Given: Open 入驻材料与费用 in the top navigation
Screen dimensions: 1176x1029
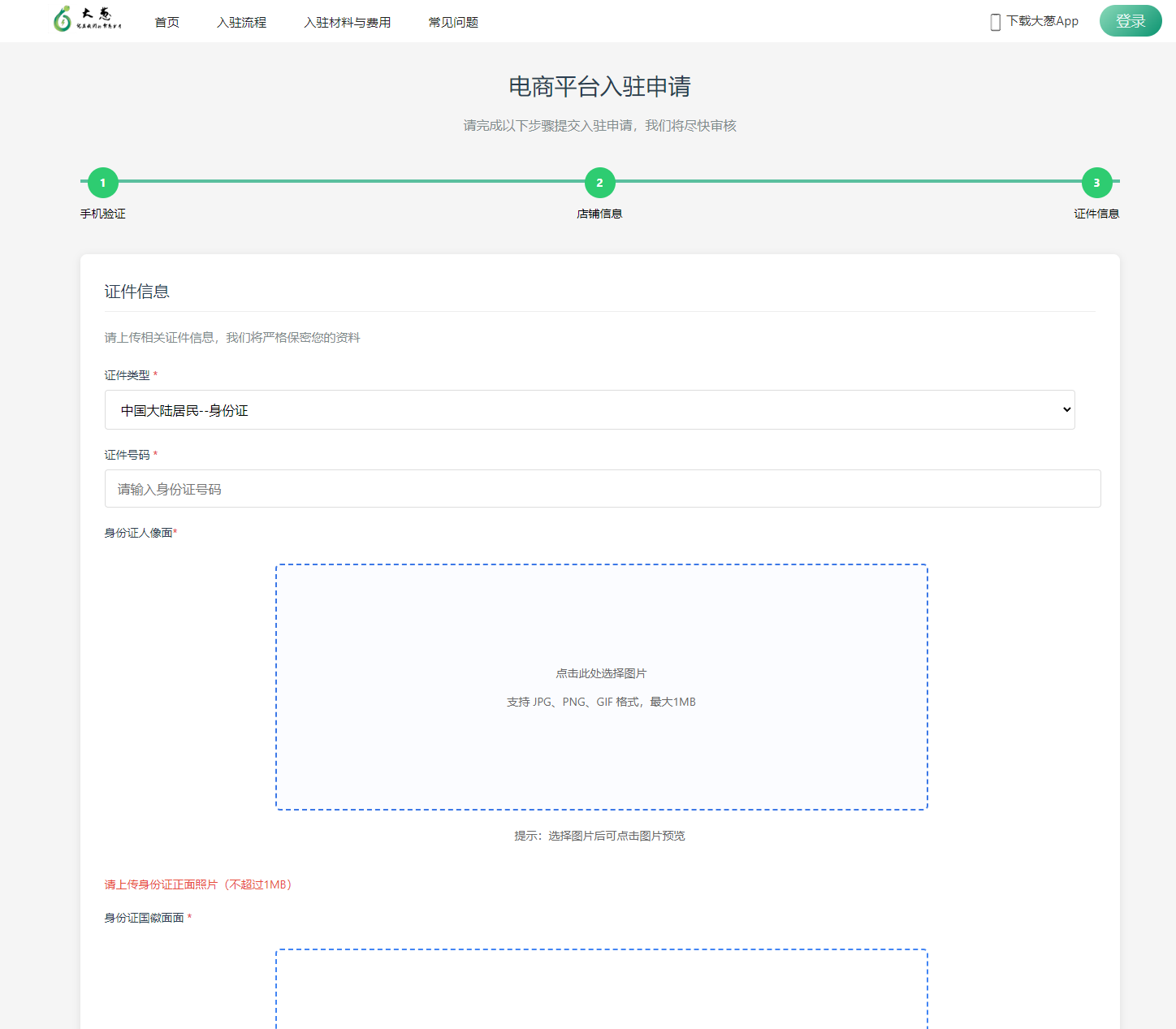Looking at the screenshot, I should tap(347, 23).
